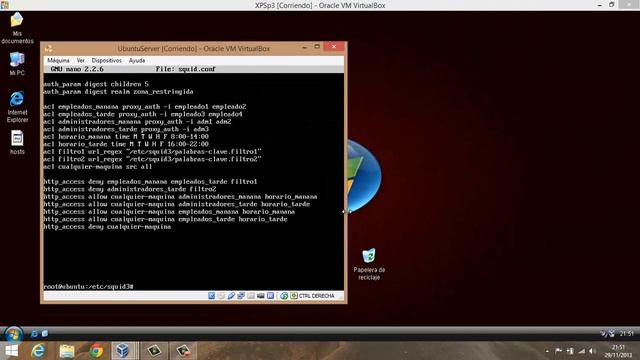Minimize the XPSp3 VirtualBox window
The image size is (640, 360).
point(599,5)
